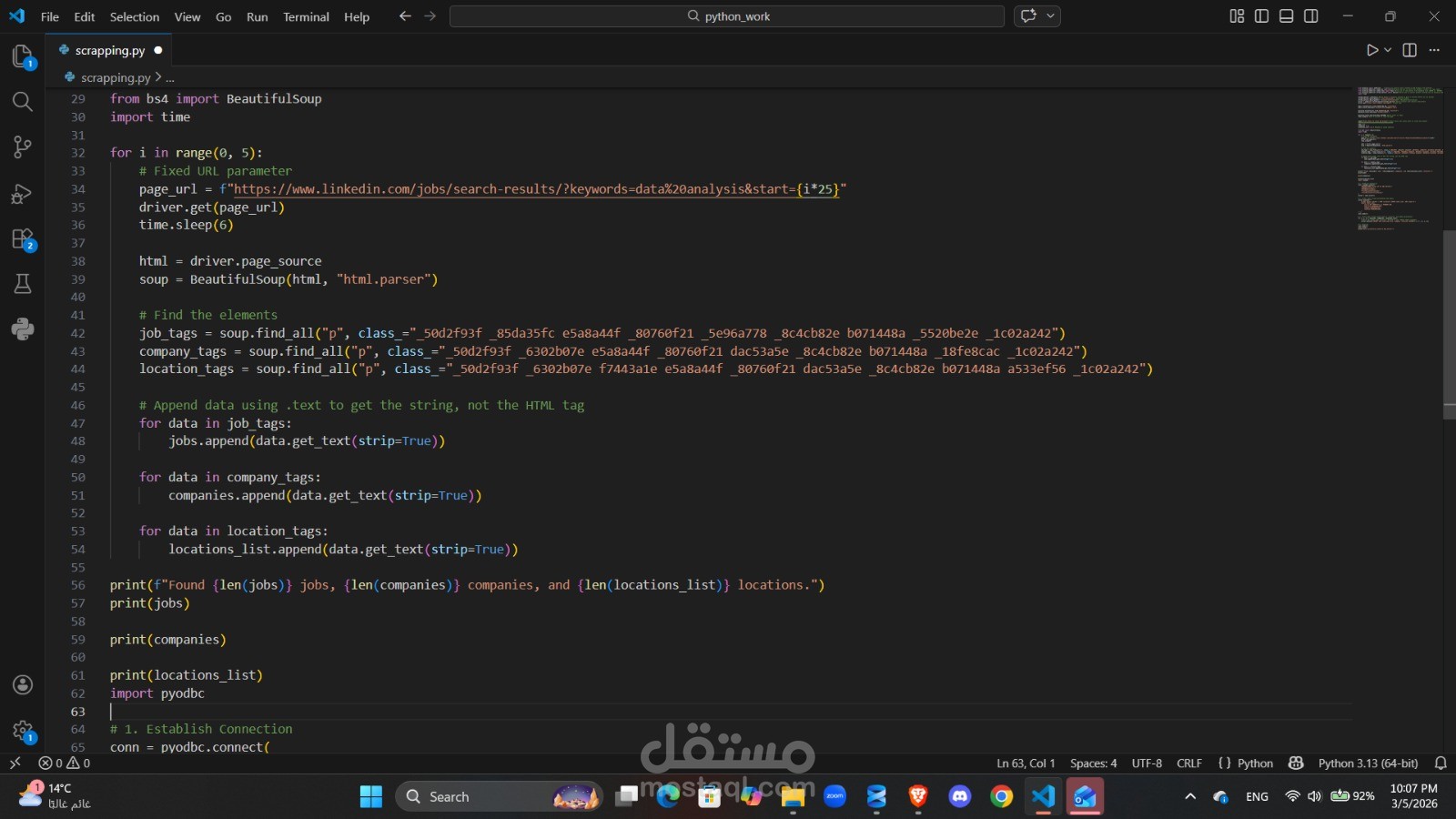The height and width of the screenshot is (819, 1456).
Task: Open the Selection menu
Action: (135, 16)
